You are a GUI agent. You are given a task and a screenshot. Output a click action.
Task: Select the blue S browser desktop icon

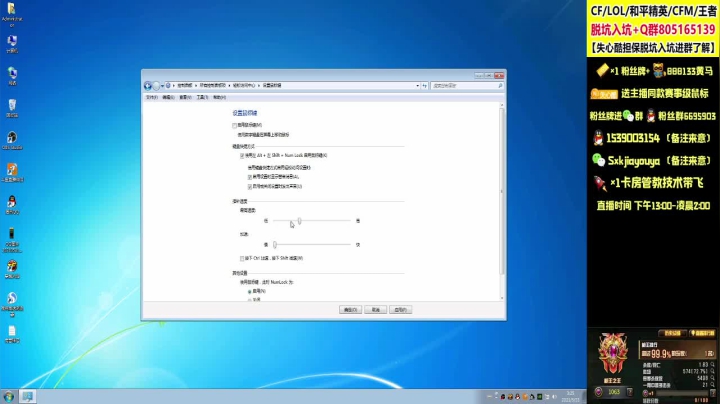coord(12,304)
